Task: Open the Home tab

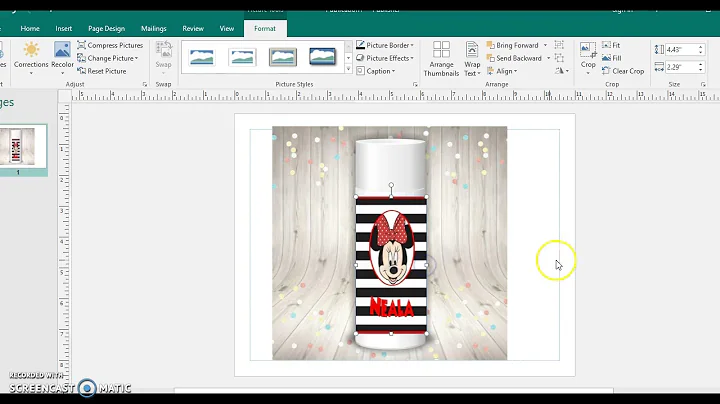Action: click(30, 28)
